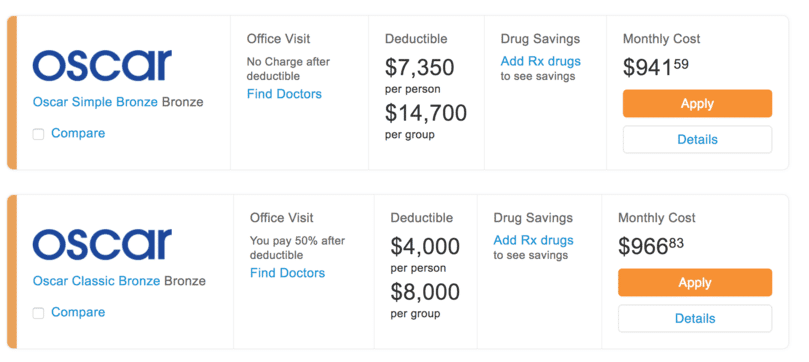Check the Compare box for Oscar Classic Bronze
This screenshot has width=809, height=362.
pyautogui.click(x=38, y=313)
